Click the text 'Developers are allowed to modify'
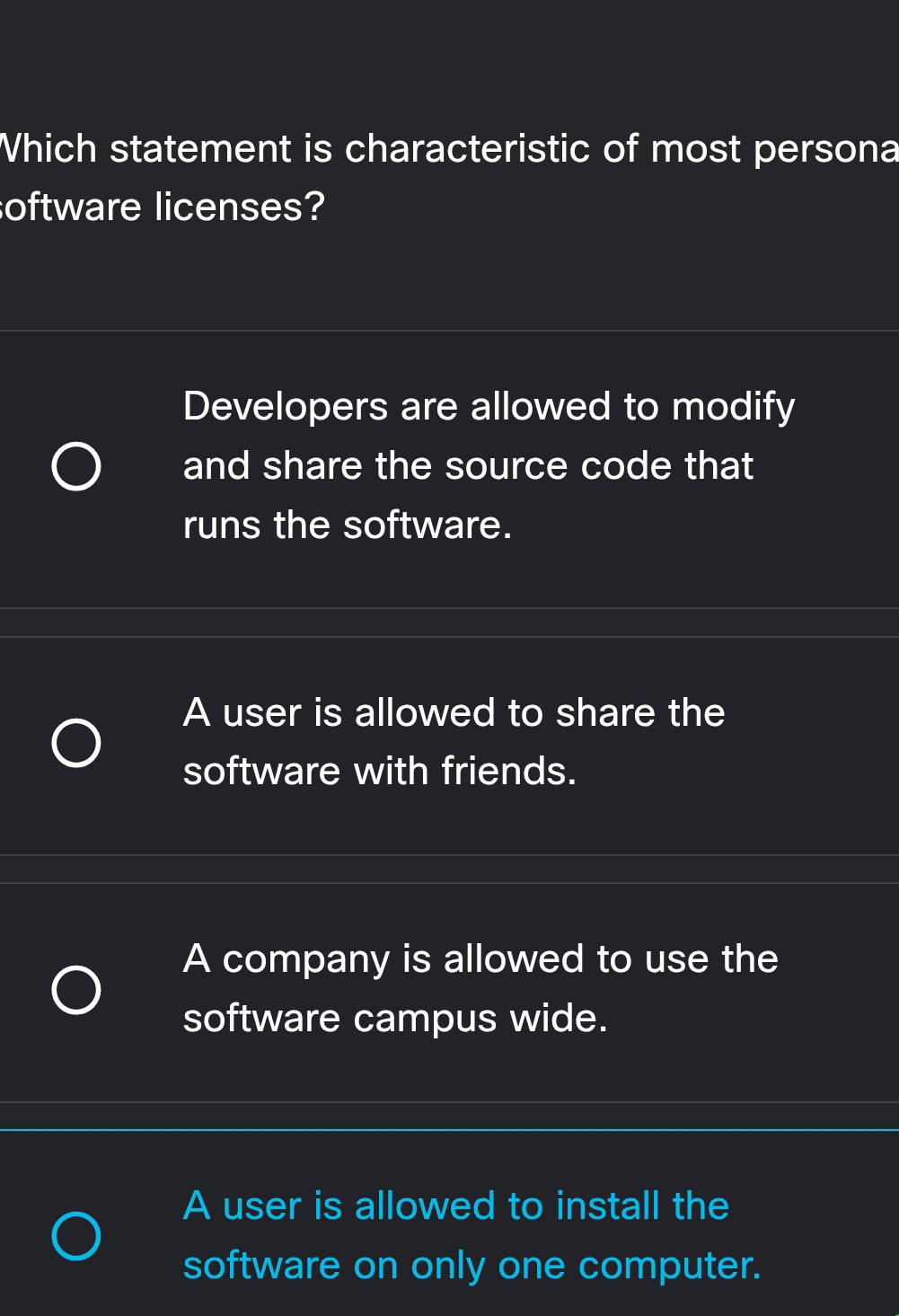 click(489, 407)
